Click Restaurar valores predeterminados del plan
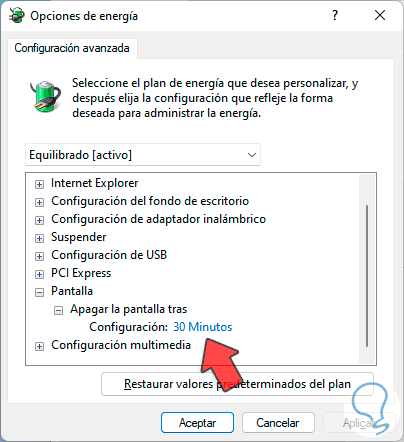 (237, 384)
